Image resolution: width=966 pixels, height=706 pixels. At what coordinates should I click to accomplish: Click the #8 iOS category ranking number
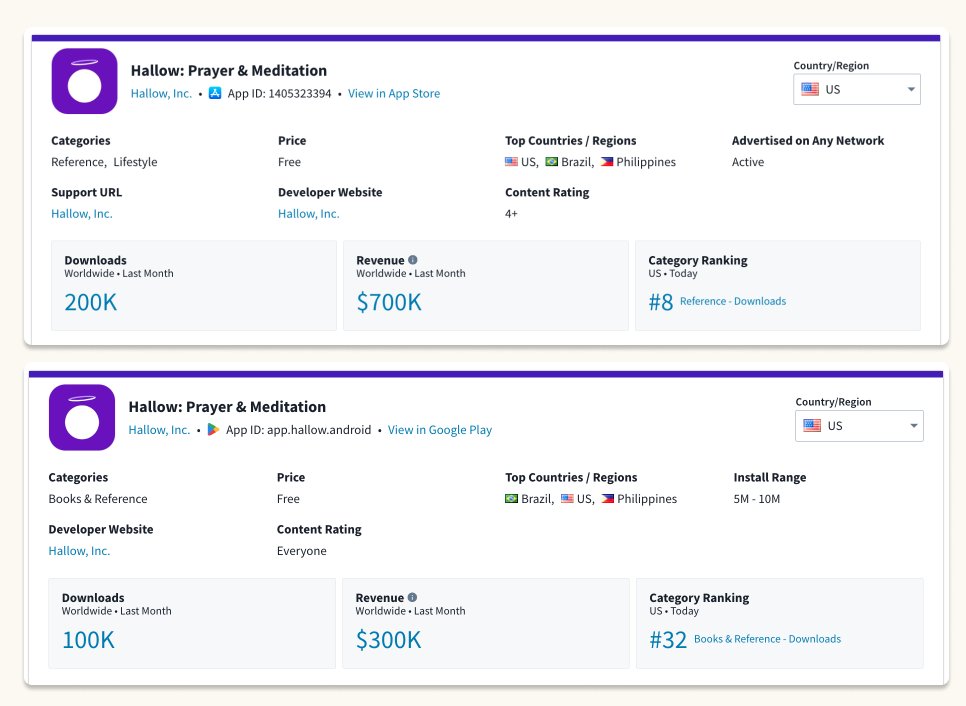(661, 302)
